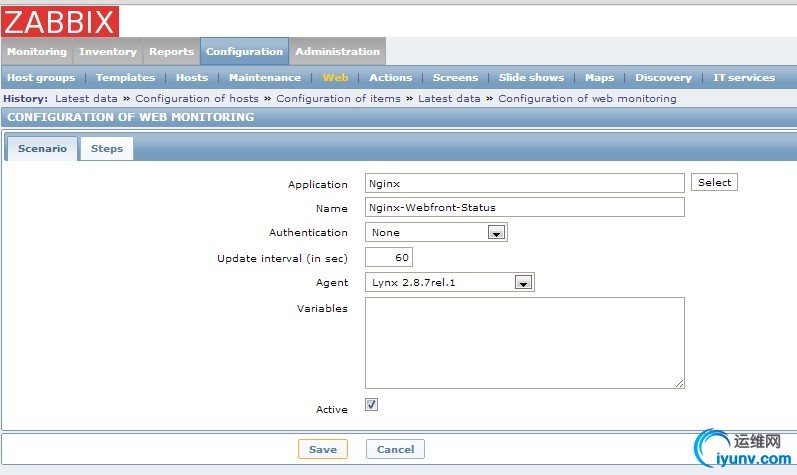Open first Latest data history link

coord(86,99)
